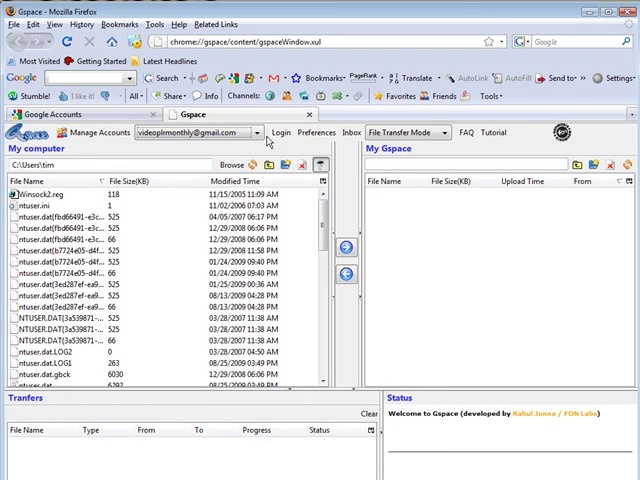Viewport: 640px width, 480px height.
Task: Click the Firefox reload page icon
Action: click(x=67, y=42)
